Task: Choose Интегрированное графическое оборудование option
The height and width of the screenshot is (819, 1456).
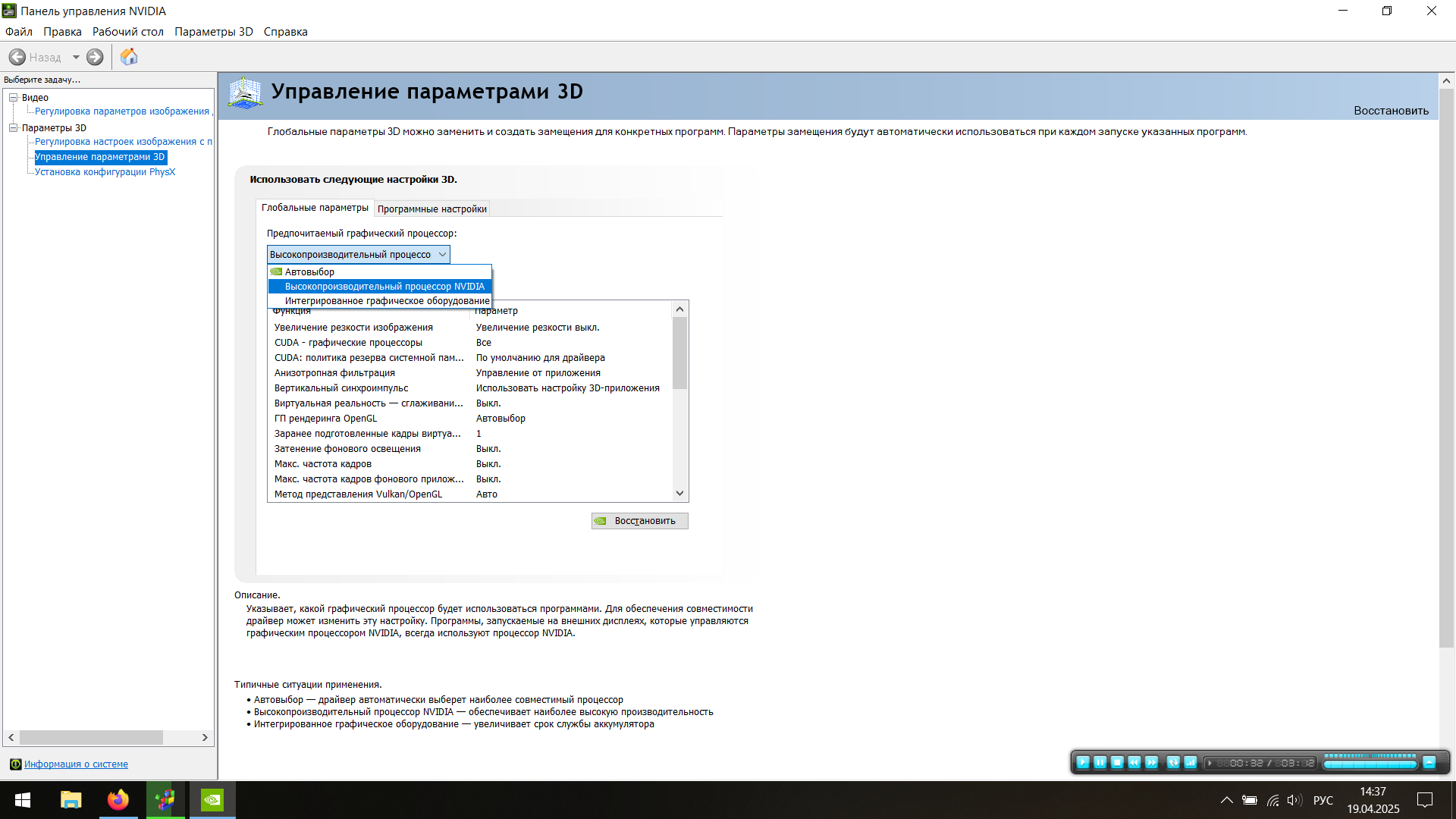Action: point(387,301)
